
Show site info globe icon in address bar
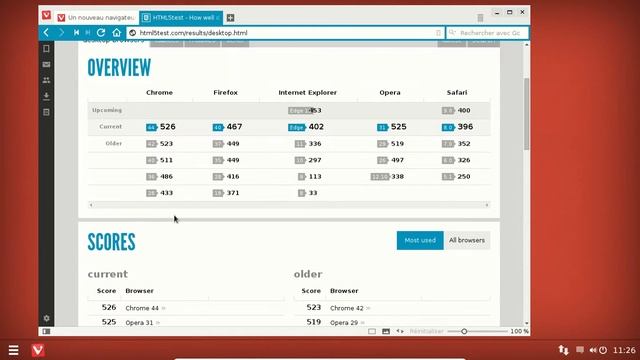(x=133, y=33)
